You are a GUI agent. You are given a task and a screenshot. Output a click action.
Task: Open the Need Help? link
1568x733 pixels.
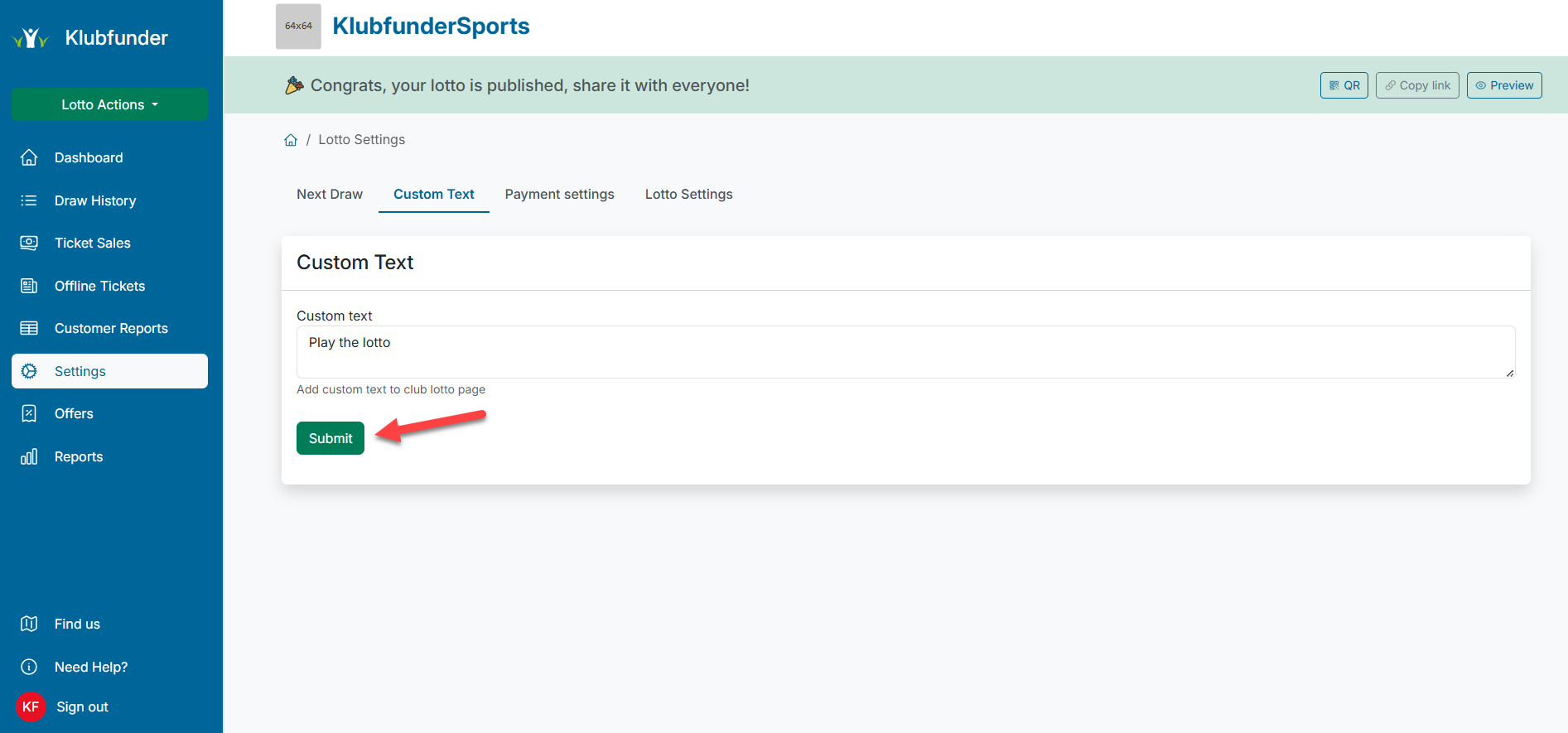click(x=91, y=667)
